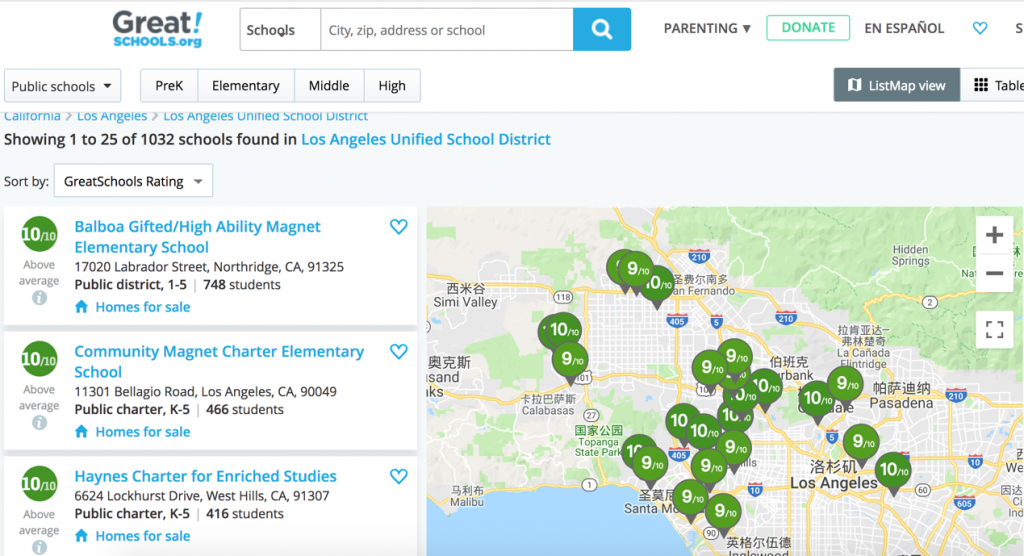Open Homes for sale under Community Magnet
The width and height of the screenshot is (1024, 556).
[x=142, y=432]
